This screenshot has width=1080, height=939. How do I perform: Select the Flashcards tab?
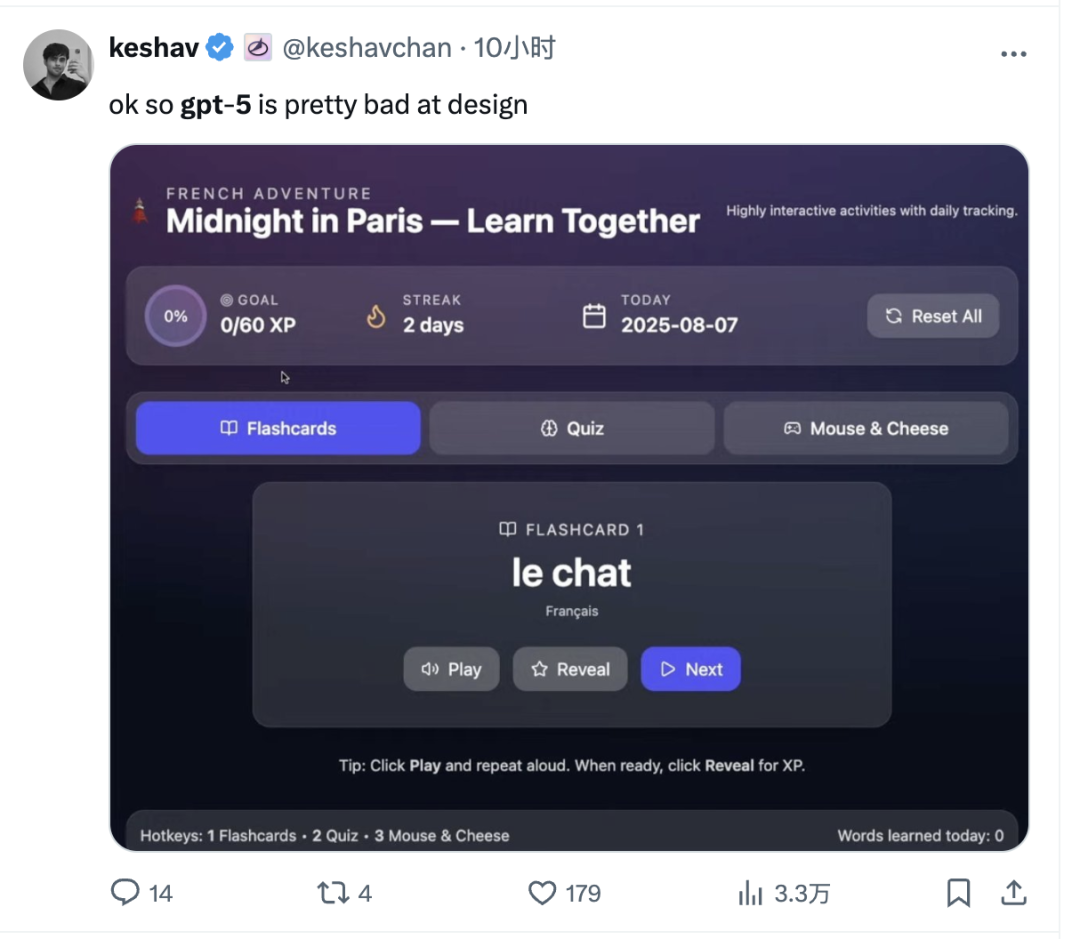tap(278, 428)
